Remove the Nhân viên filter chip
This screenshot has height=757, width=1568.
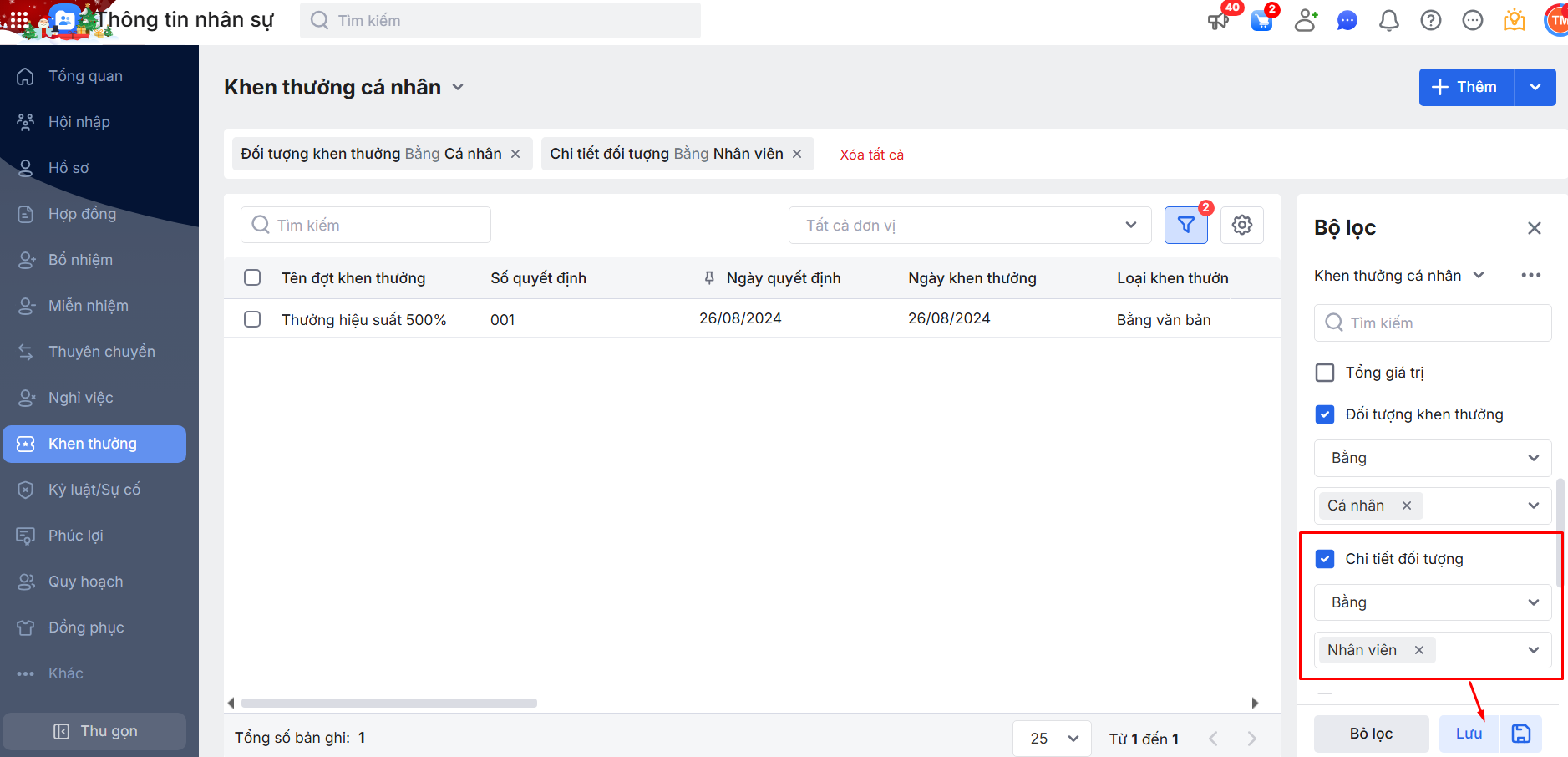click(x=1419, y=650)
